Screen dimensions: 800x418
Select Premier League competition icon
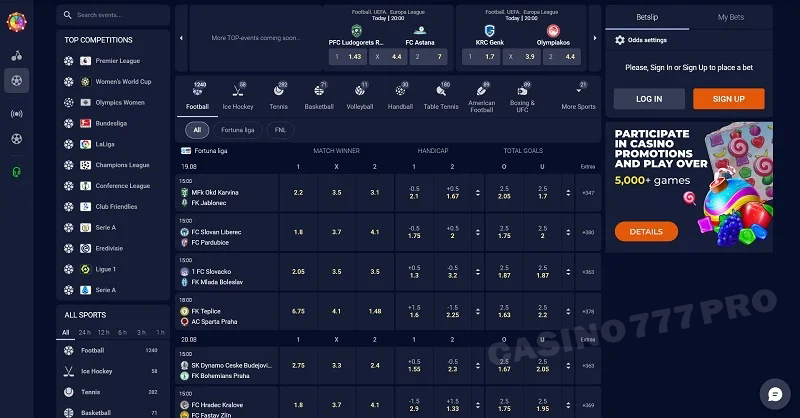[x=86, y=61]
